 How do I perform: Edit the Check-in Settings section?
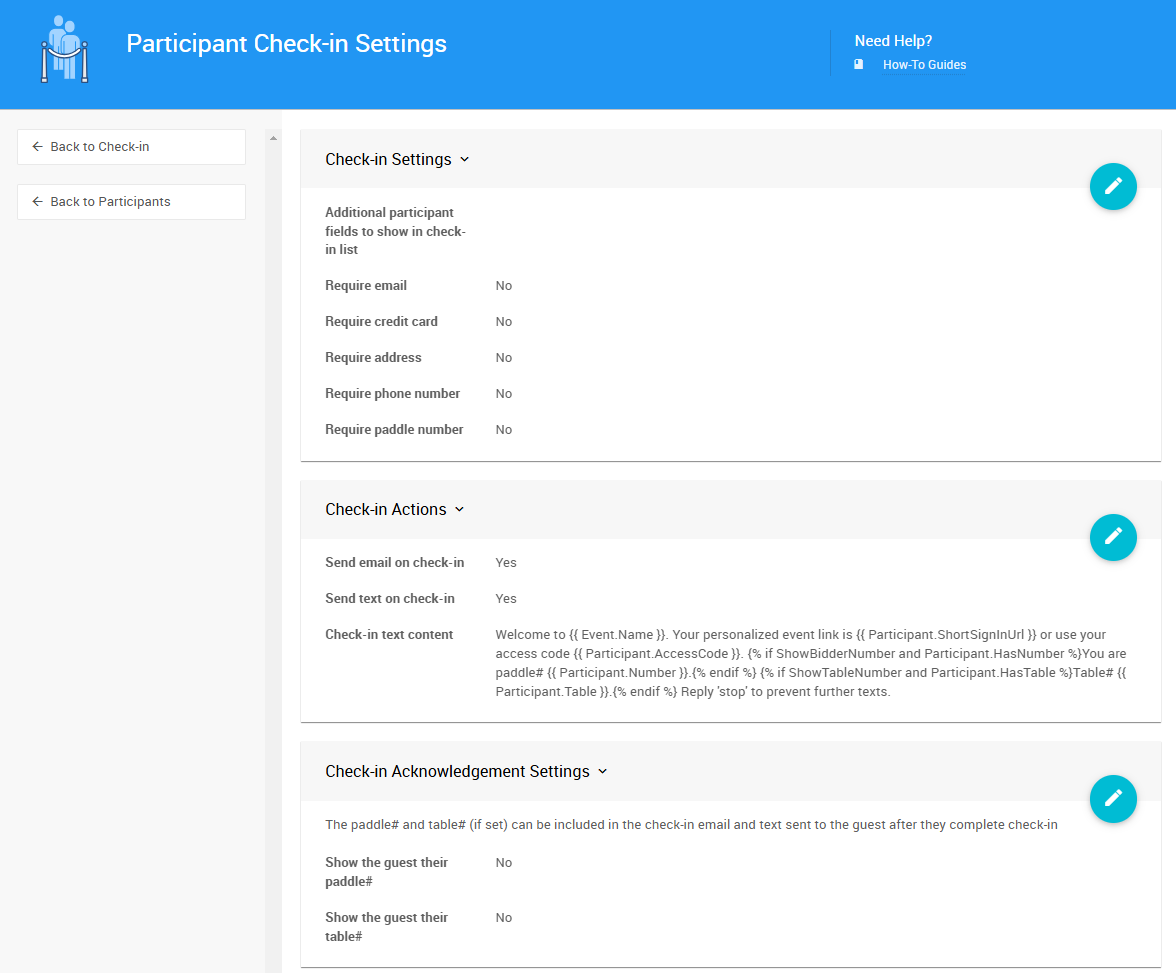[x=1113, y=186]
